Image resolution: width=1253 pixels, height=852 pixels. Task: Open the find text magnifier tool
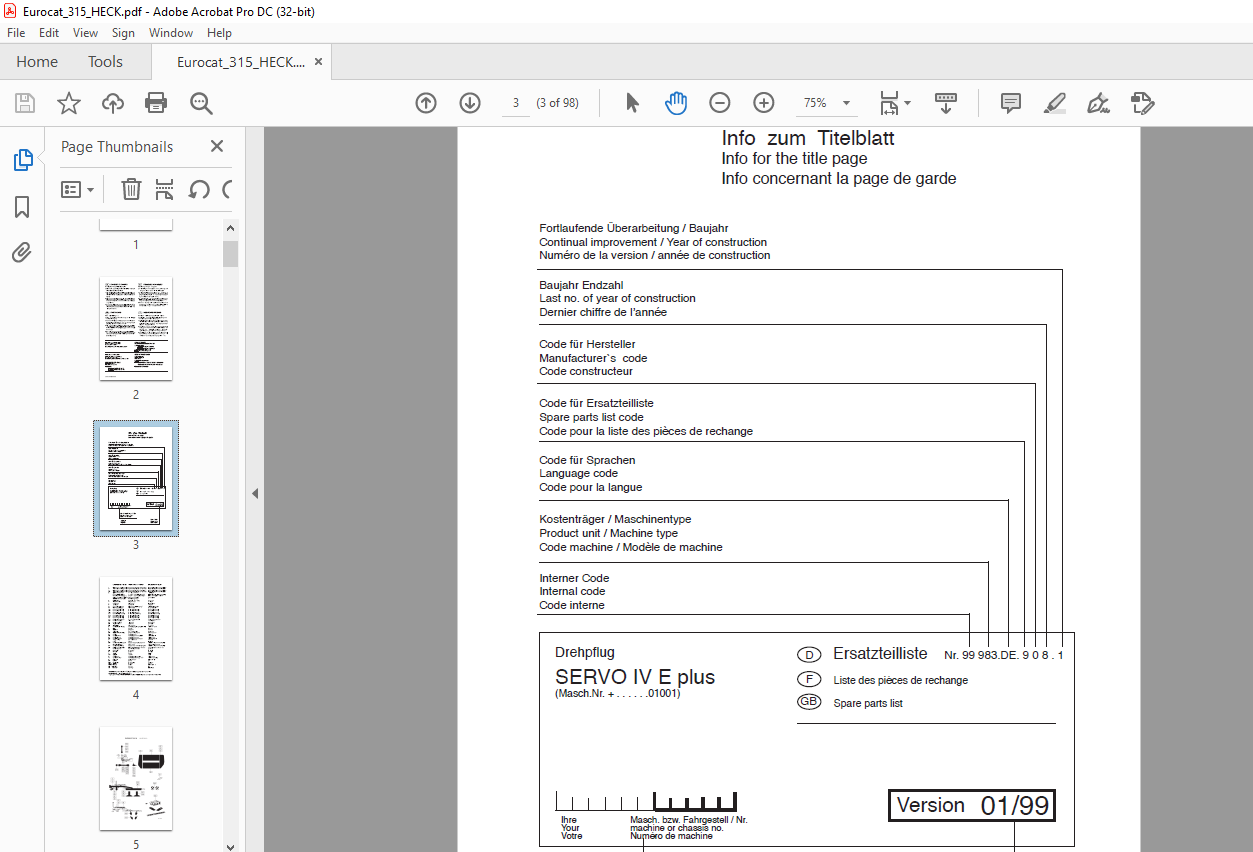click(201, 103)
